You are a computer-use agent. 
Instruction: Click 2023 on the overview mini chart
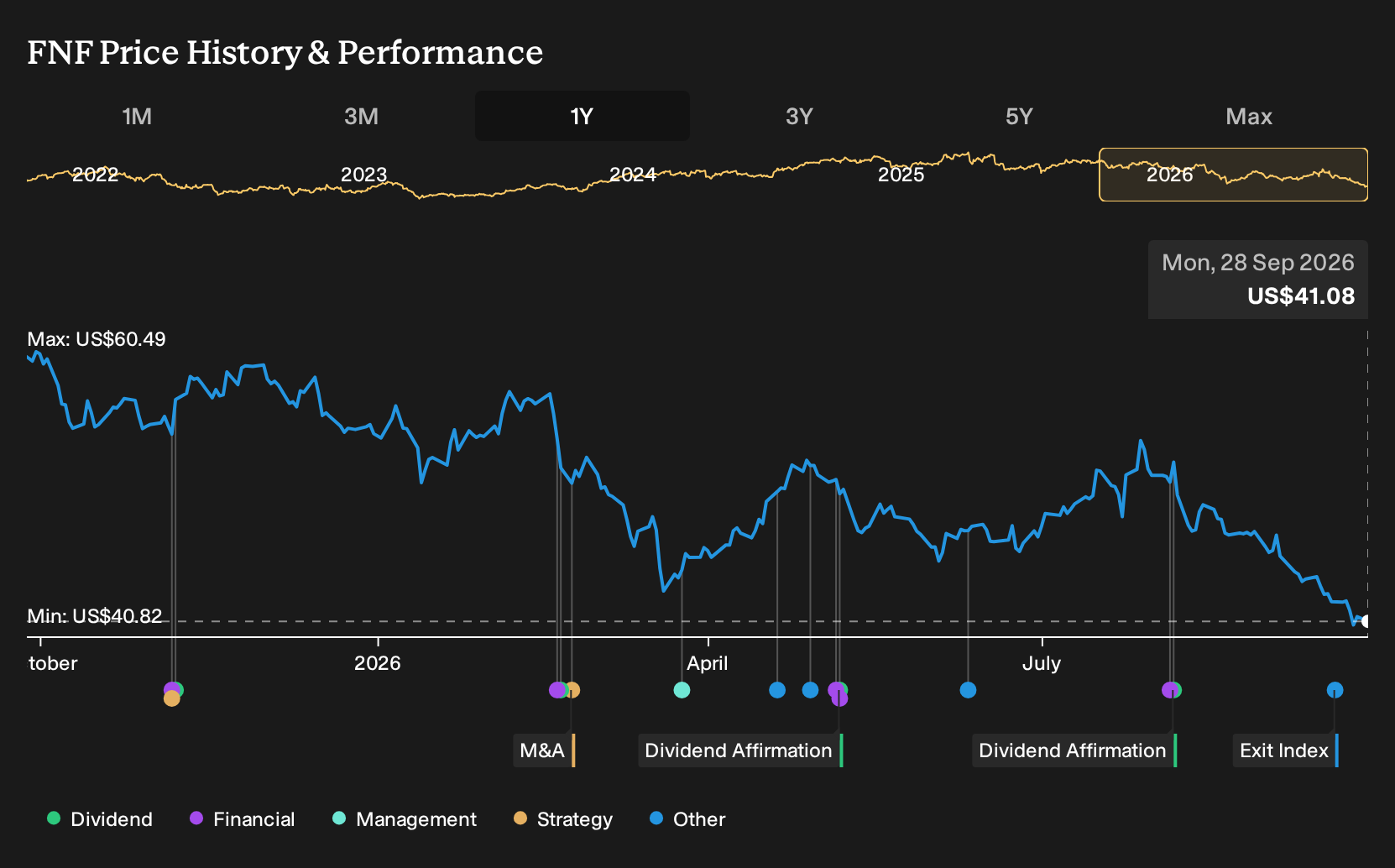point(363,175)
